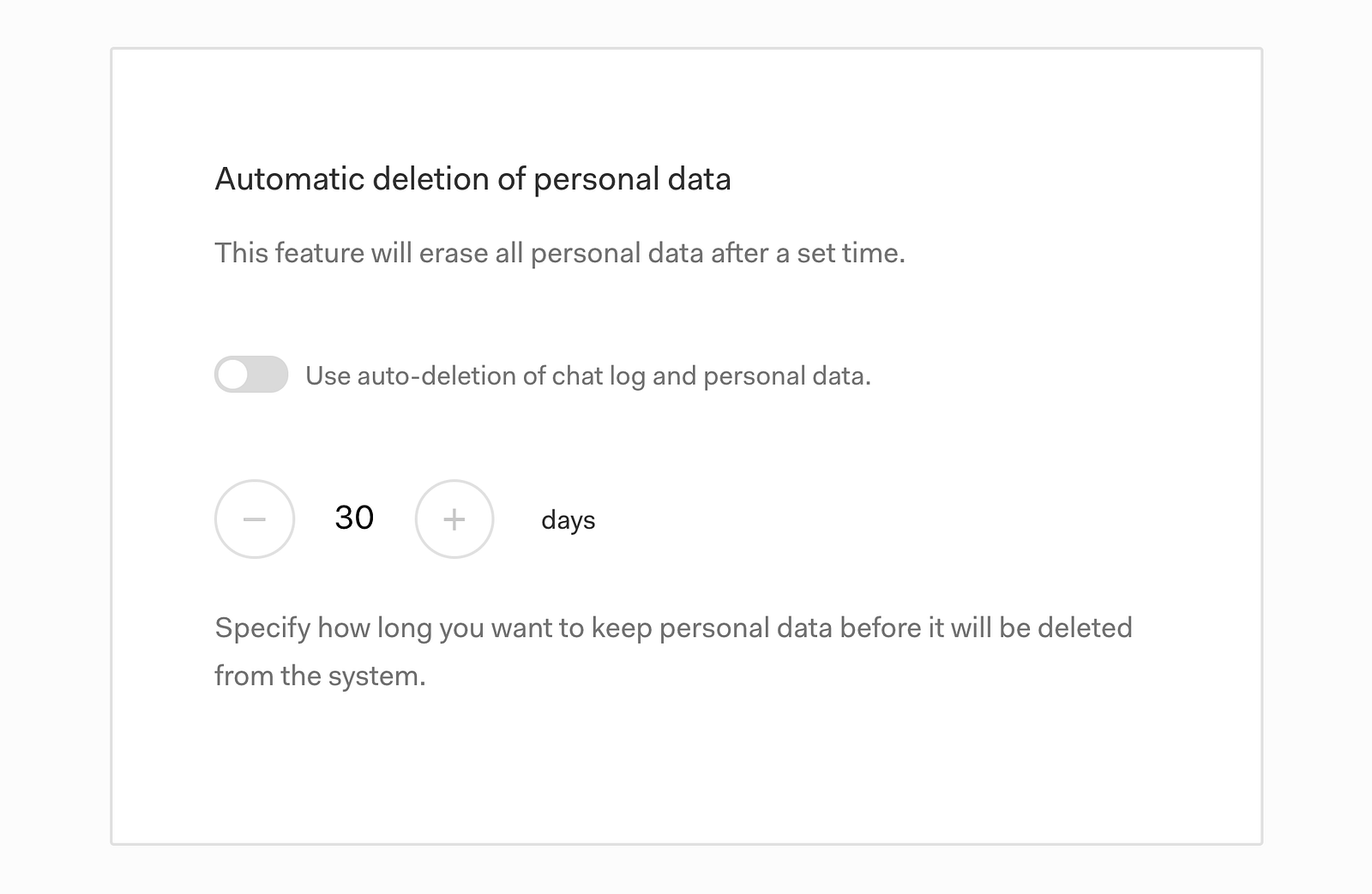Increment the retention period stepper
The width and height of the screenshot is (1372, 894).
pyautogui.click(x=454, y=519)
